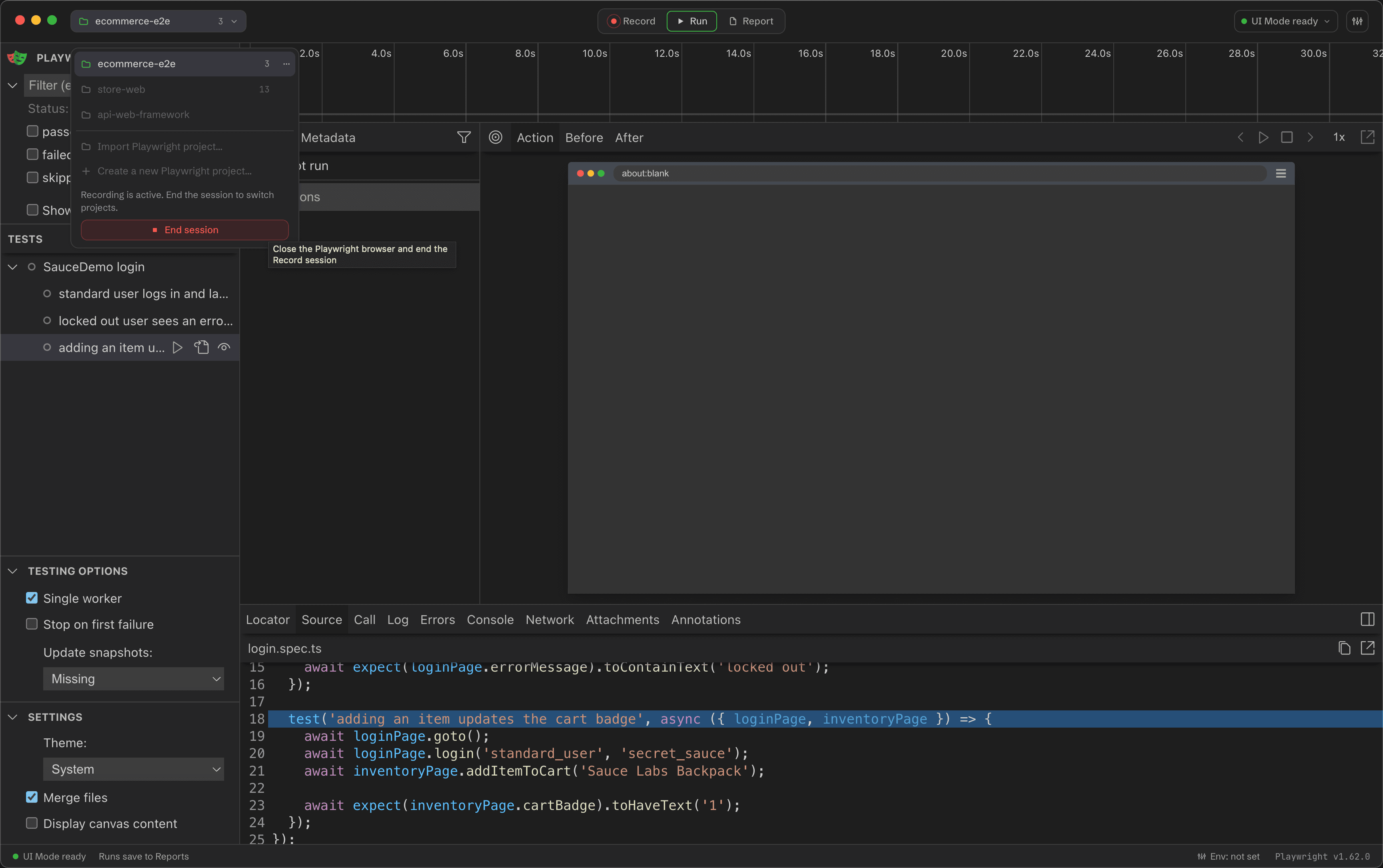Copy login.spec.ts source with copy icon
The width and height of the screenshot is (1383, 868).
(x=1344, y=648)
